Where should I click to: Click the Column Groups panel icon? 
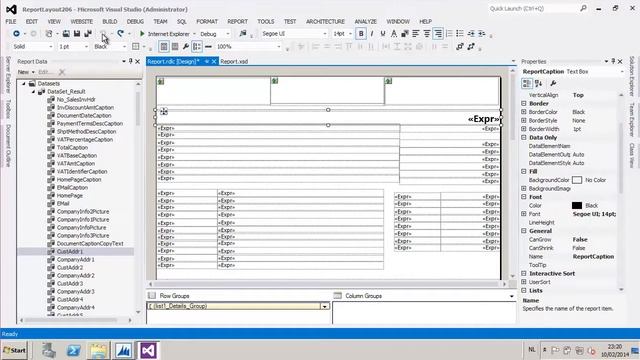(338, 296)
